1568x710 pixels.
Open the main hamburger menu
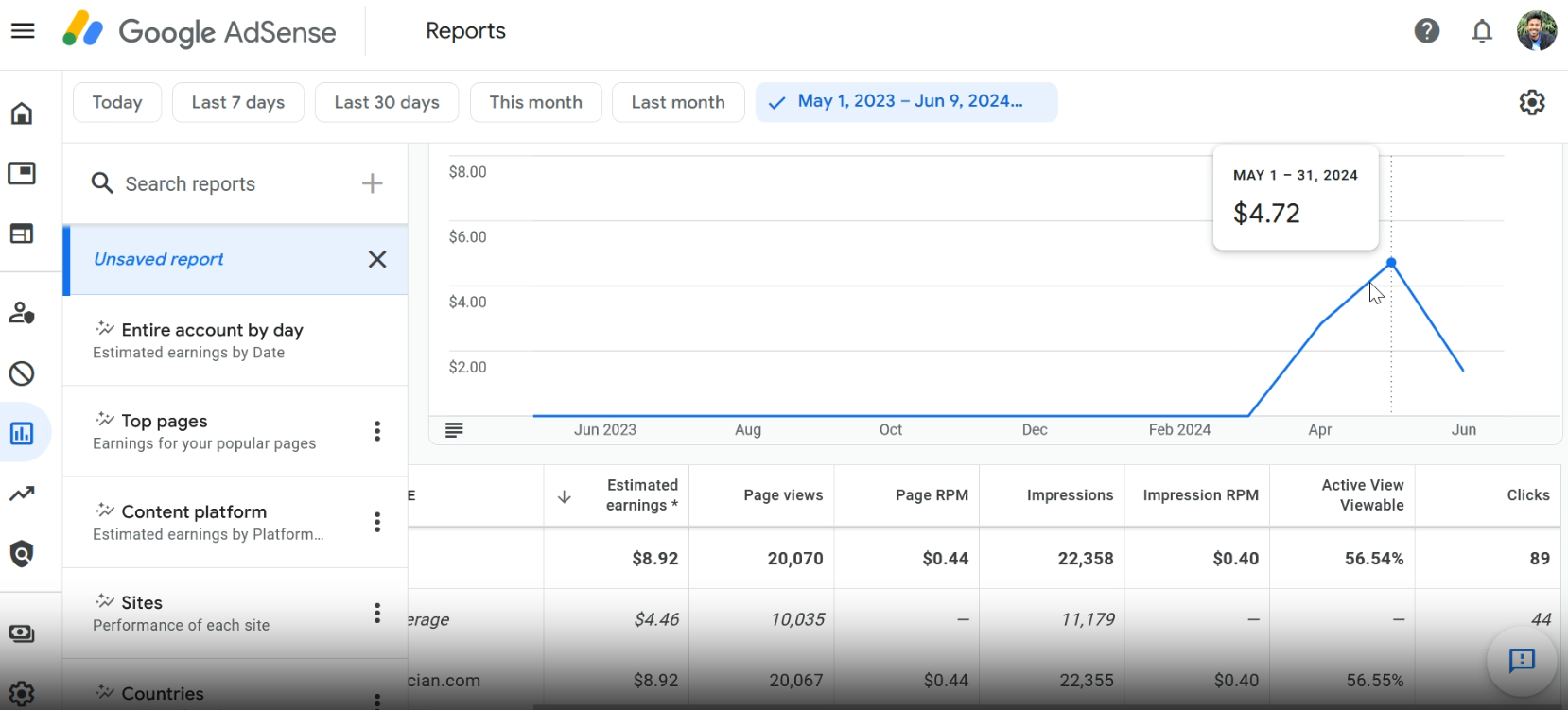pyautogui.click(x=23, y=31)
